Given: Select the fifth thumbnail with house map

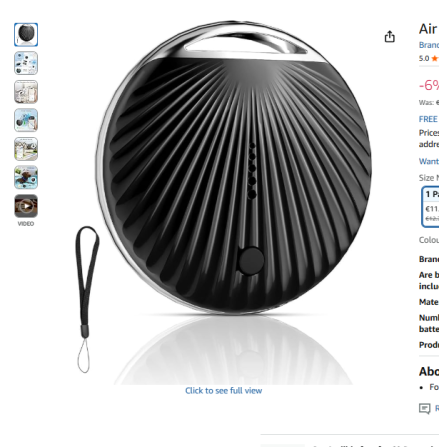Looking at the screenshot, I should tap(26, 149).
